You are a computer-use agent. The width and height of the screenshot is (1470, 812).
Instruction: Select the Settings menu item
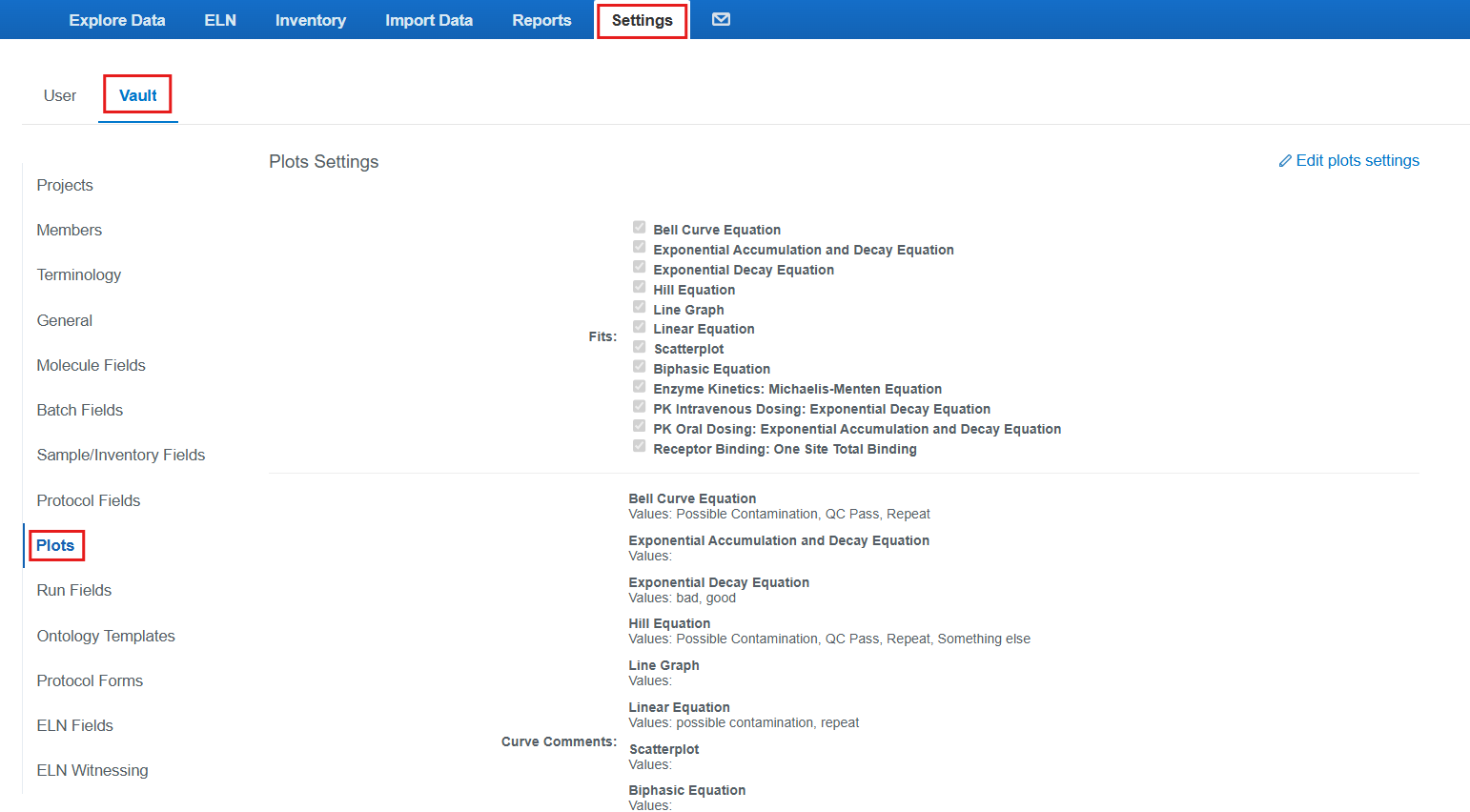coord(643,20)
